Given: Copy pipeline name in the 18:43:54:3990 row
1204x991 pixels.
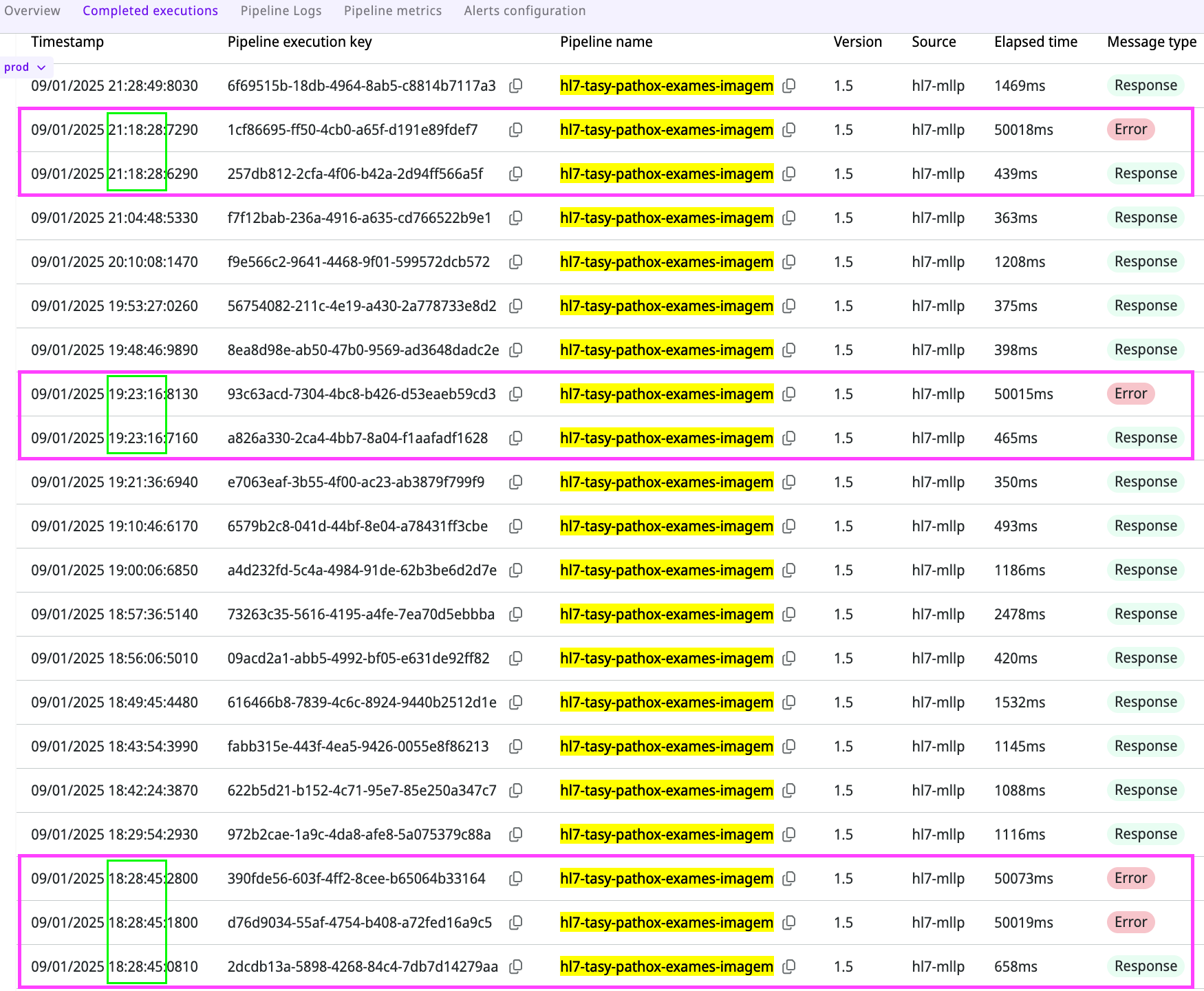Looking at the screenshot, I should tap(789, 747).
